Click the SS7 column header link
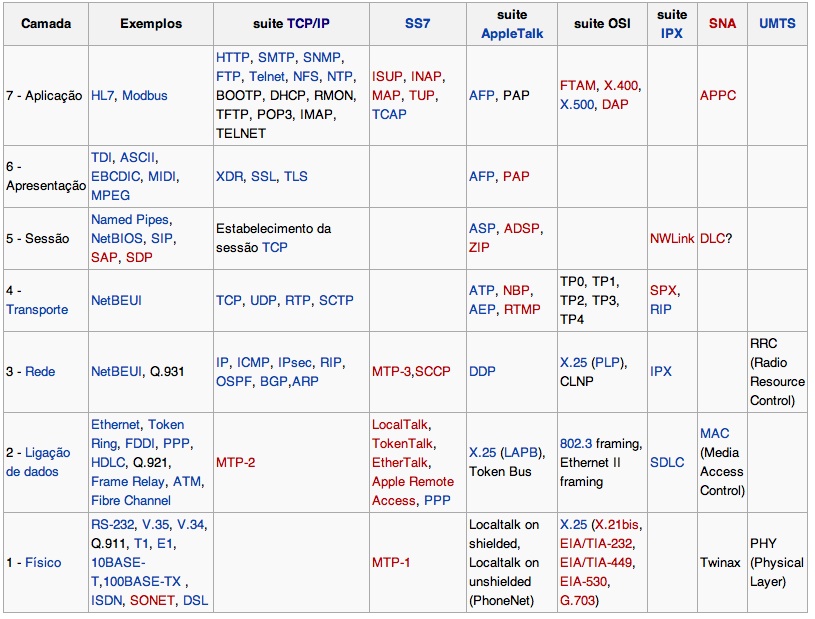The width and height of the screenshot is (815, 619). click(x=418, y=23)
